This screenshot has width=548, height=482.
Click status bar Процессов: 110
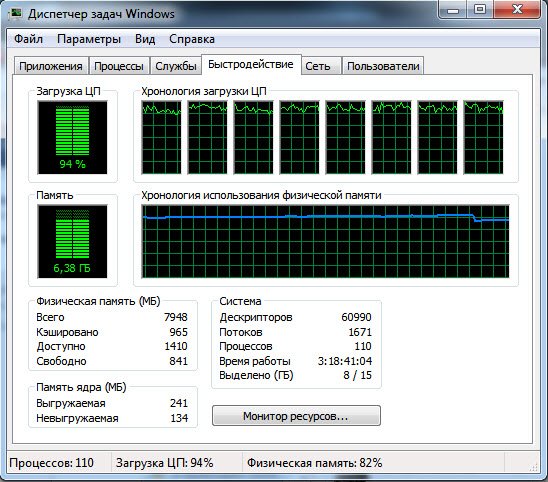(x=51, y=463)
